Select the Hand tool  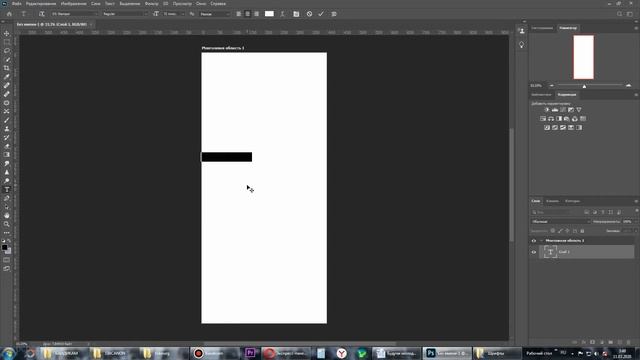(7, 215)
